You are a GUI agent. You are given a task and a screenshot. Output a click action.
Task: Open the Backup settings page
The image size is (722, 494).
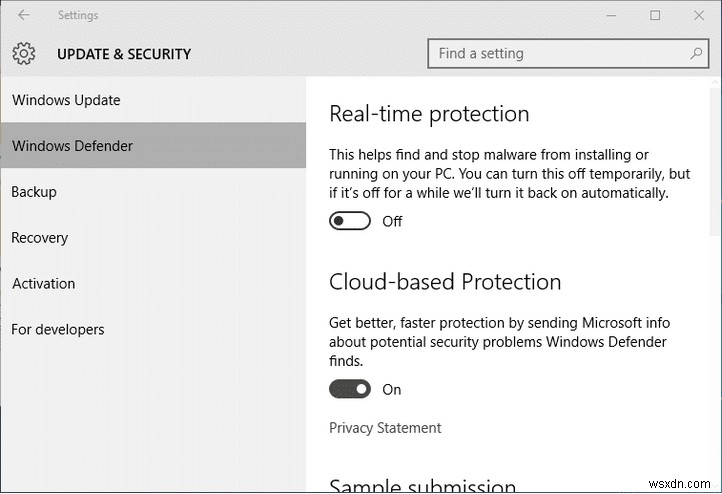(34, 192)
